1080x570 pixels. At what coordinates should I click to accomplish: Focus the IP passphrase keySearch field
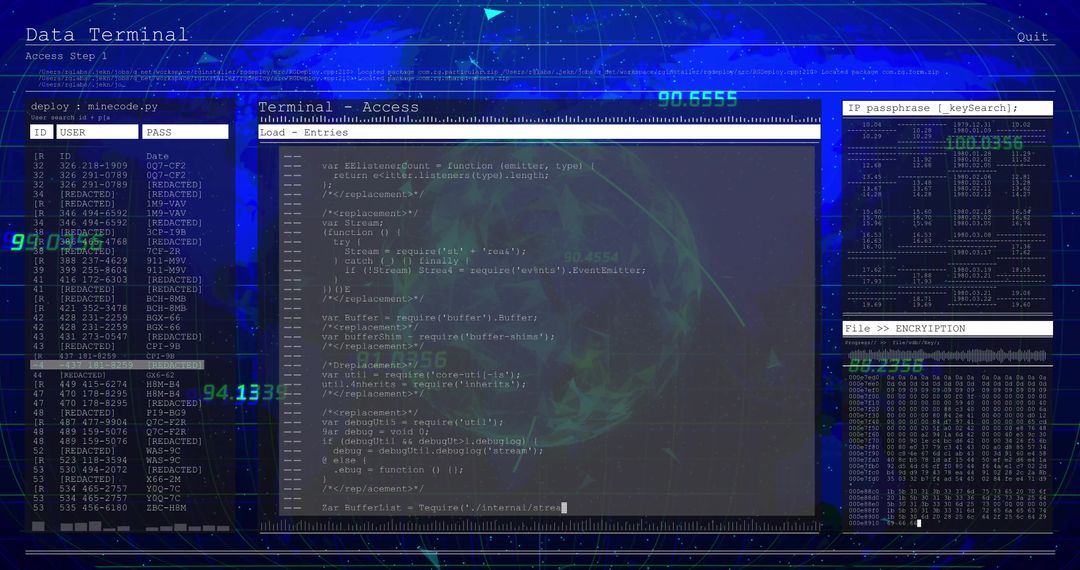tap(948, 108)
